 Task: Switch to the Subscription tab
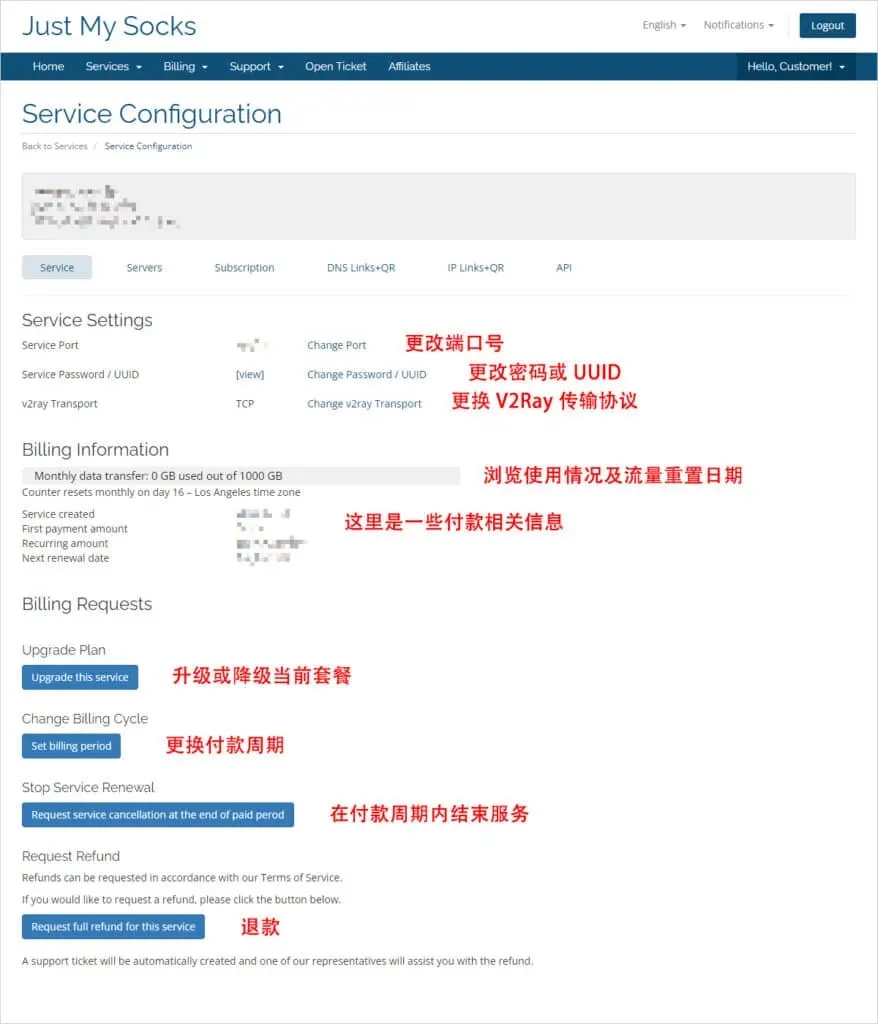coord(244,268)
